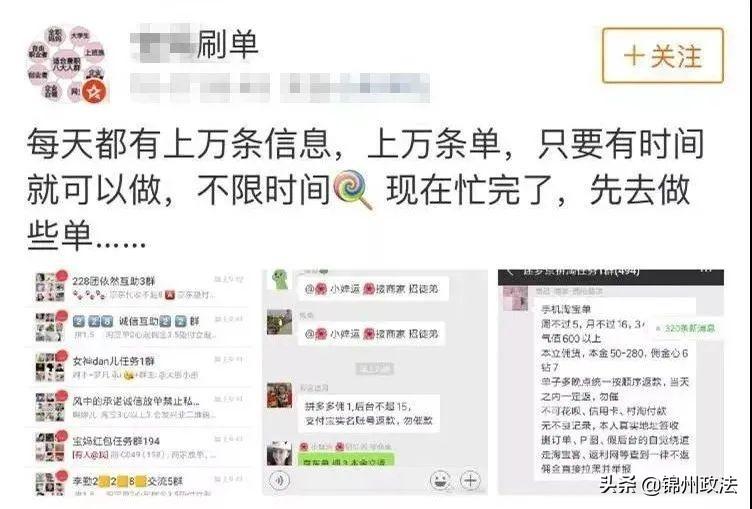
Task: Click the poster's round profile avatar
Action: [x=68, y=64]
